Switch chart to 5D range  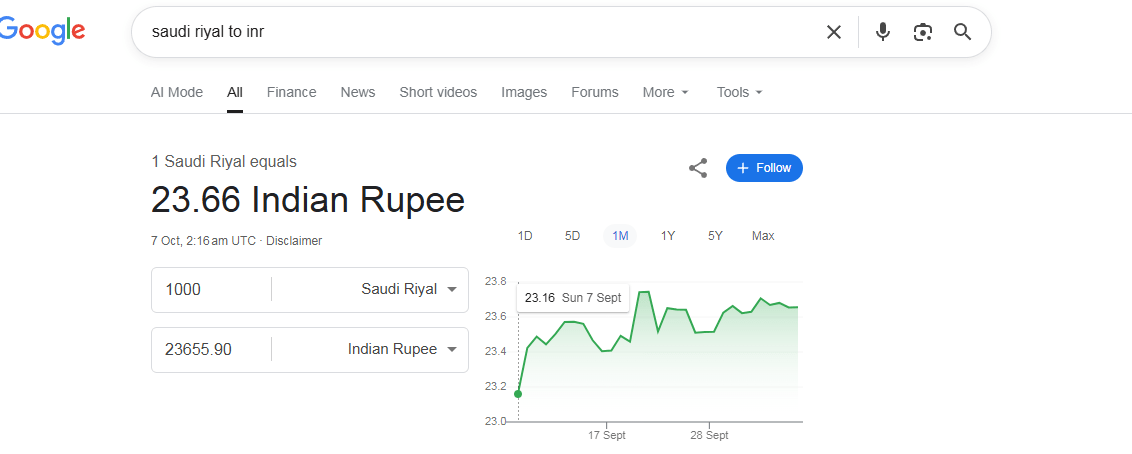tap(572, 236)
